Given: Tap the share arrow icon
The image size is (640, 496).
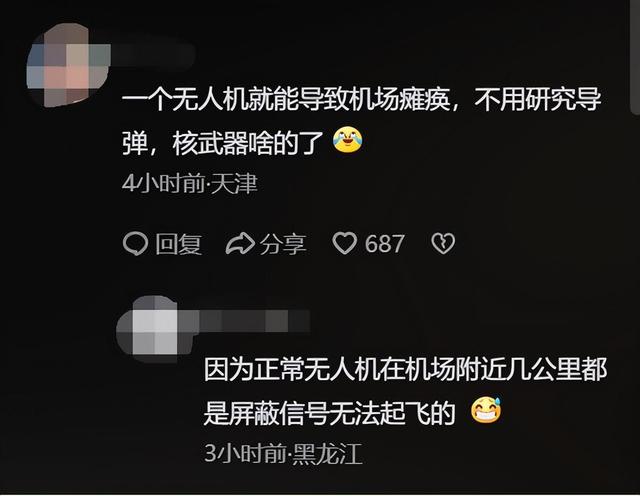Looking at the screenshot, I should coord(240,244).
